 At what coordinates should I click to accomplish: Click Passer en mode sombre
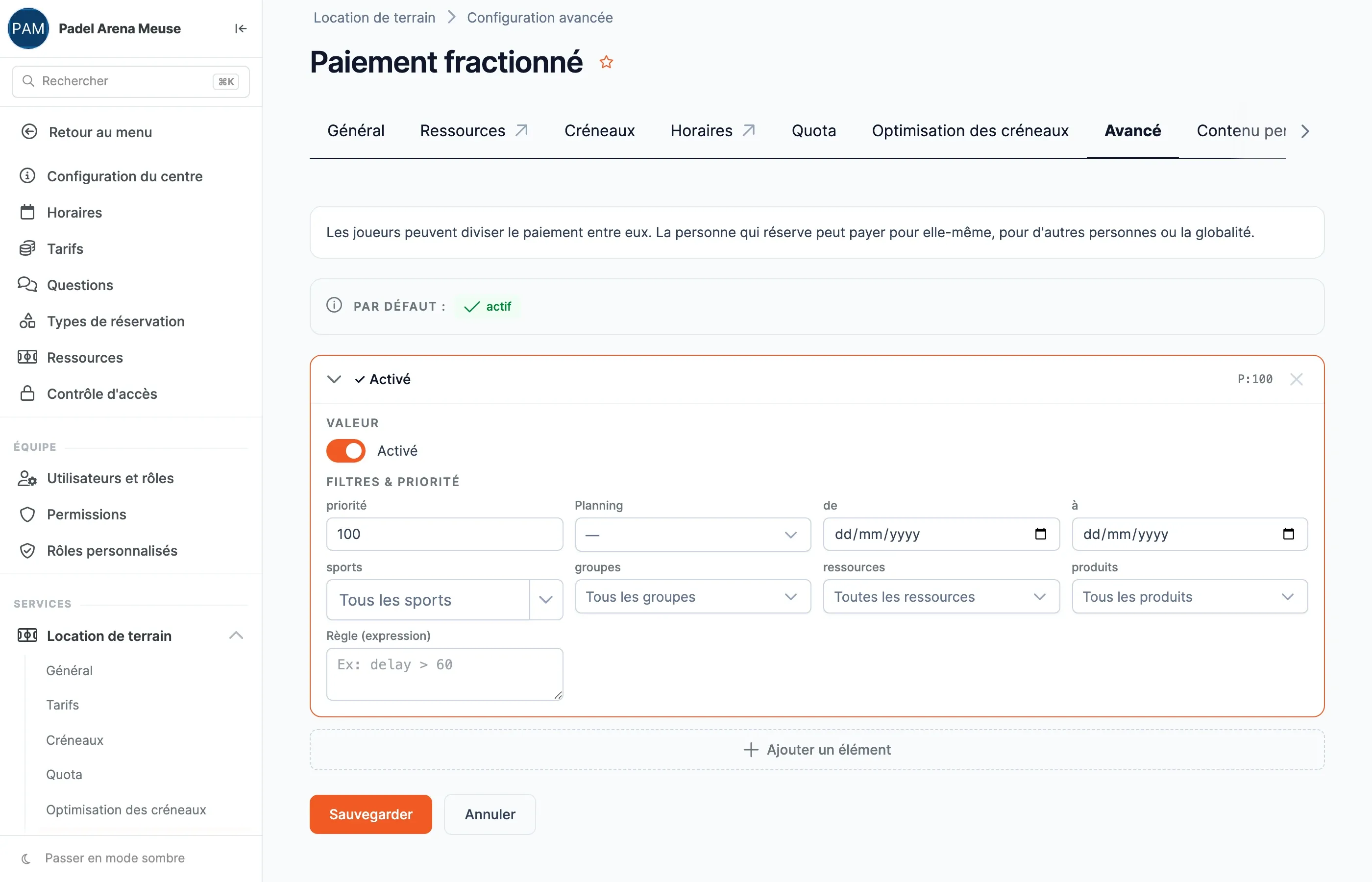tap(115, 858)
